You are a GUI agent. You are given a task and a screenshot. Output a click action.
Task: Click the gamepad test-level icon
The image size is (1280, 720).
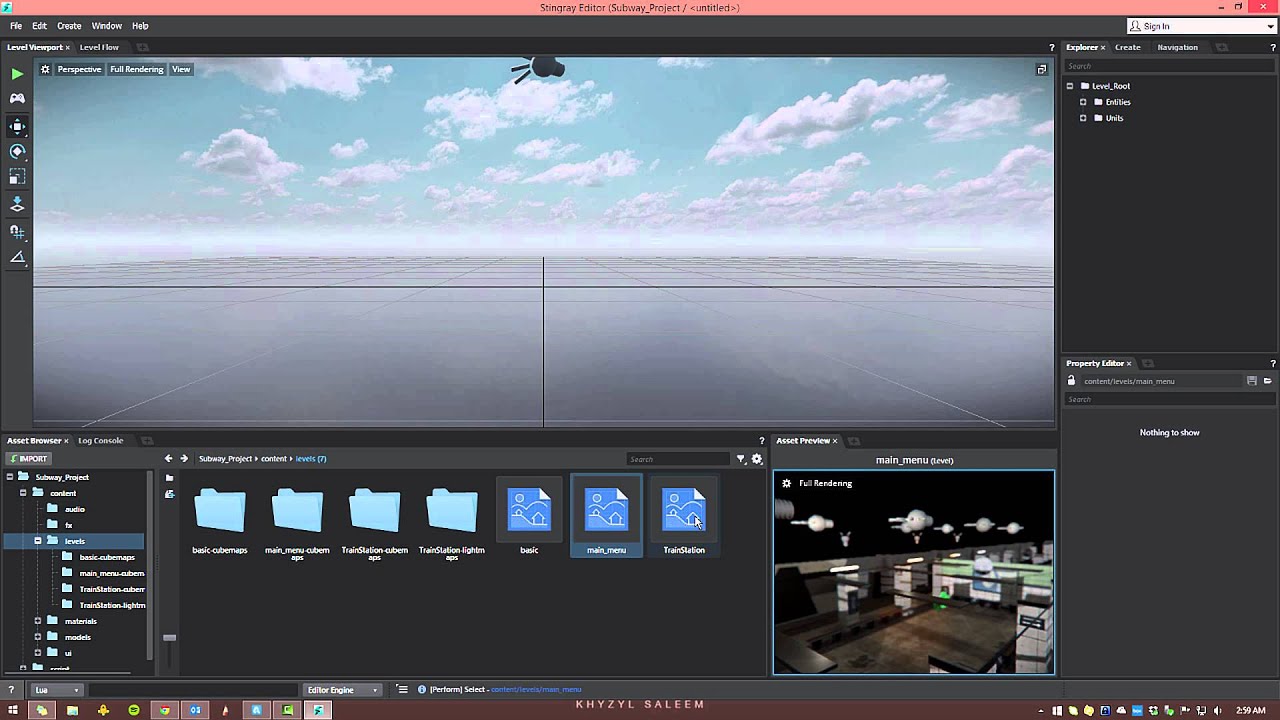coord(17,98)
